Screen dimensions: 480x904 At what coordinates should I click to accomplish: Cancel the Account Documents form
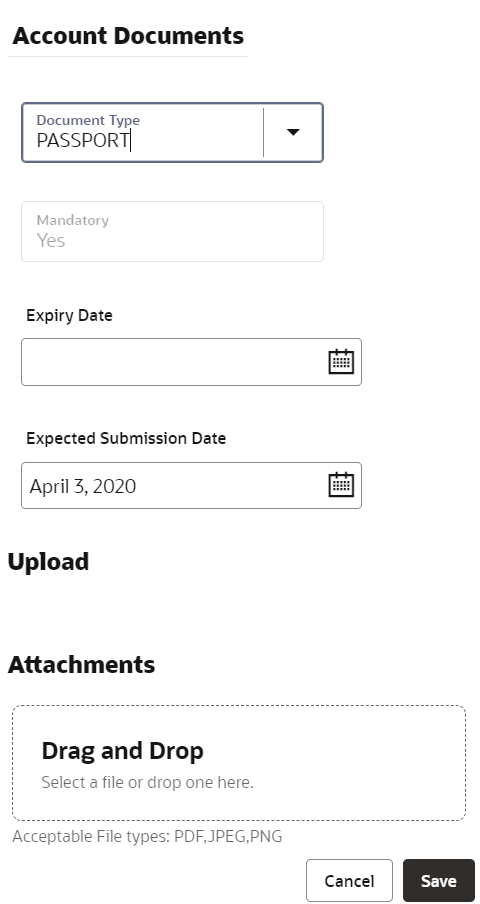pos(349,880)
